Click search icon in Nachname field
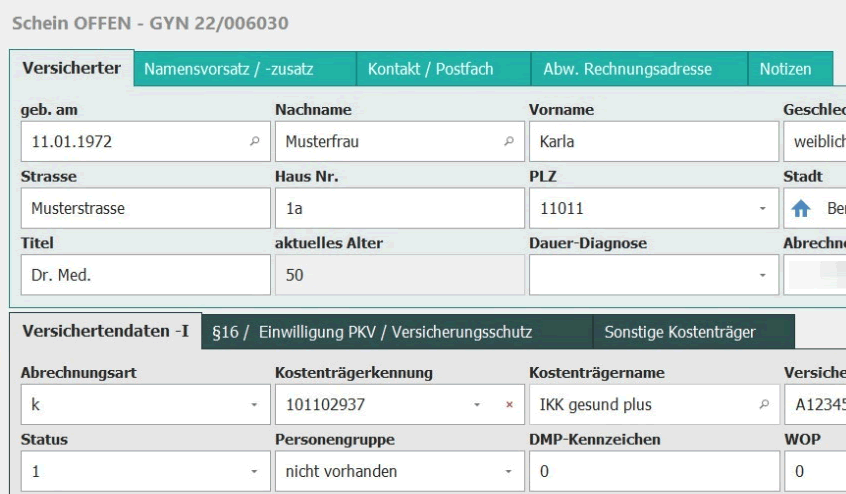 point(507,142)
